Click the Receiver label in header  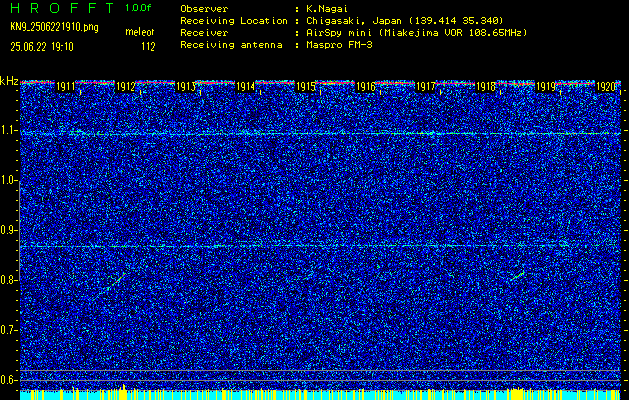click(x=204, y=33)
